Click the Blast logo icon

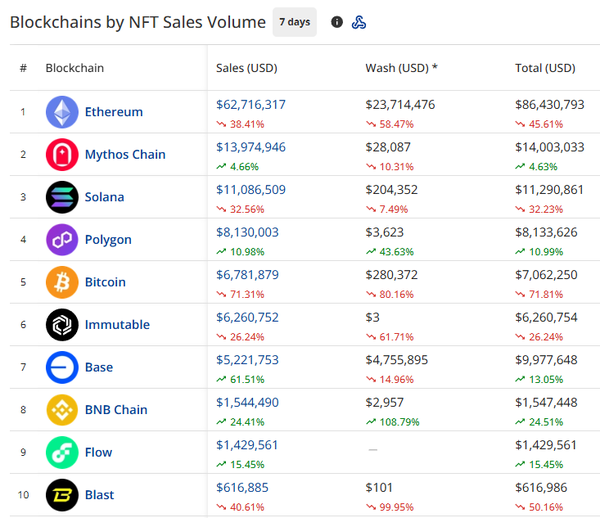click(62, 495)
